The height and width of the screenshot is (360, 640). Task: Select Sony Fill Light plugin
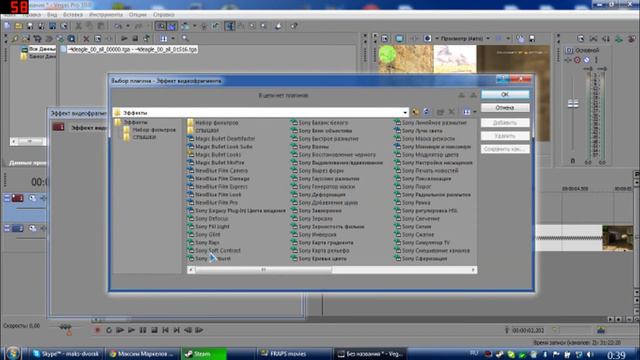tap(212, 227)
